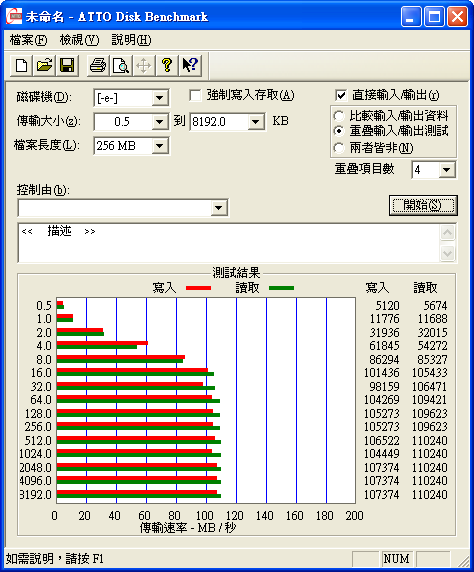Click the context help arrow-question icon

190,66
